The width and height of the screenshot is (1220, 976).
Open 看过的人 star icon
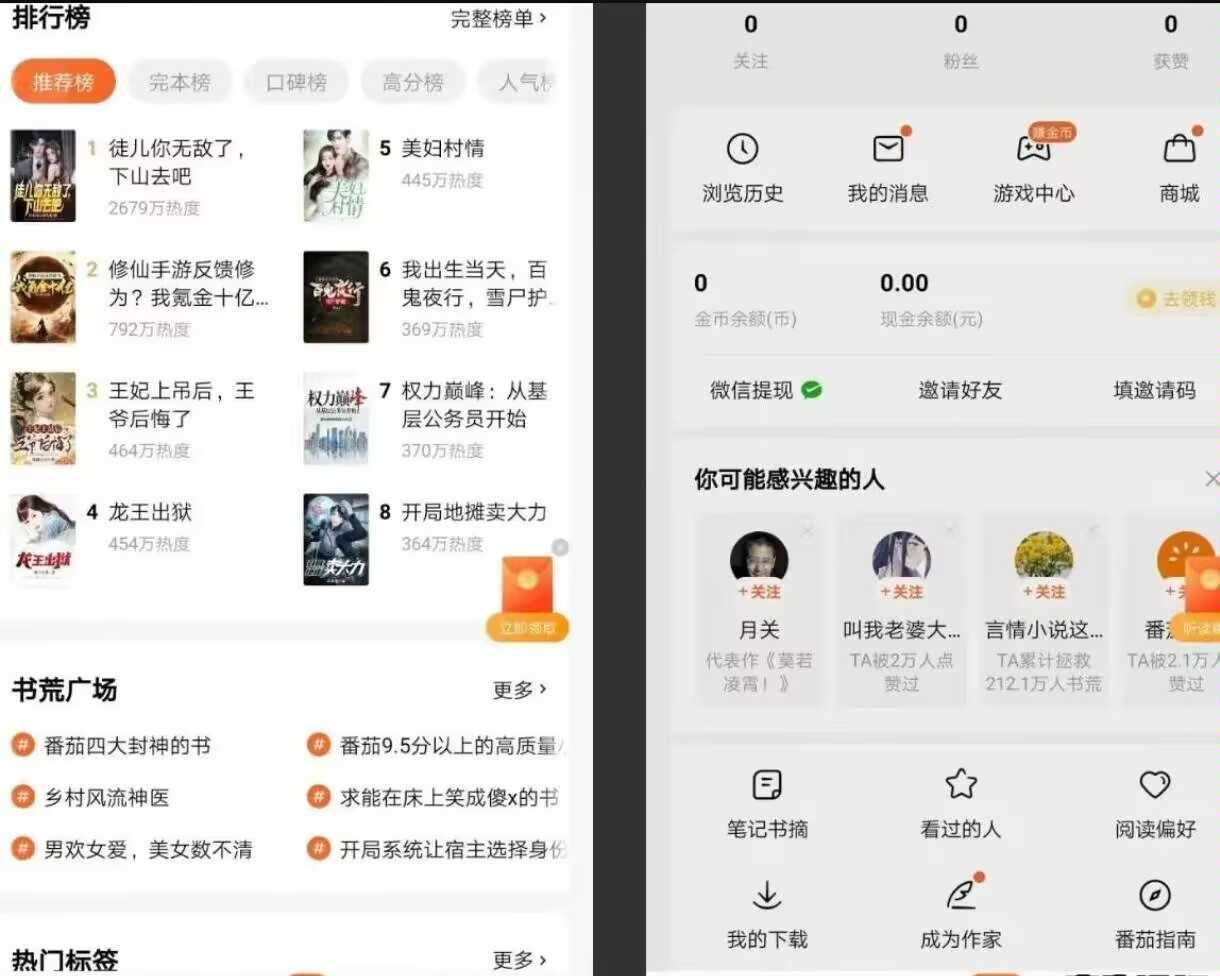[x=960, y=785]
